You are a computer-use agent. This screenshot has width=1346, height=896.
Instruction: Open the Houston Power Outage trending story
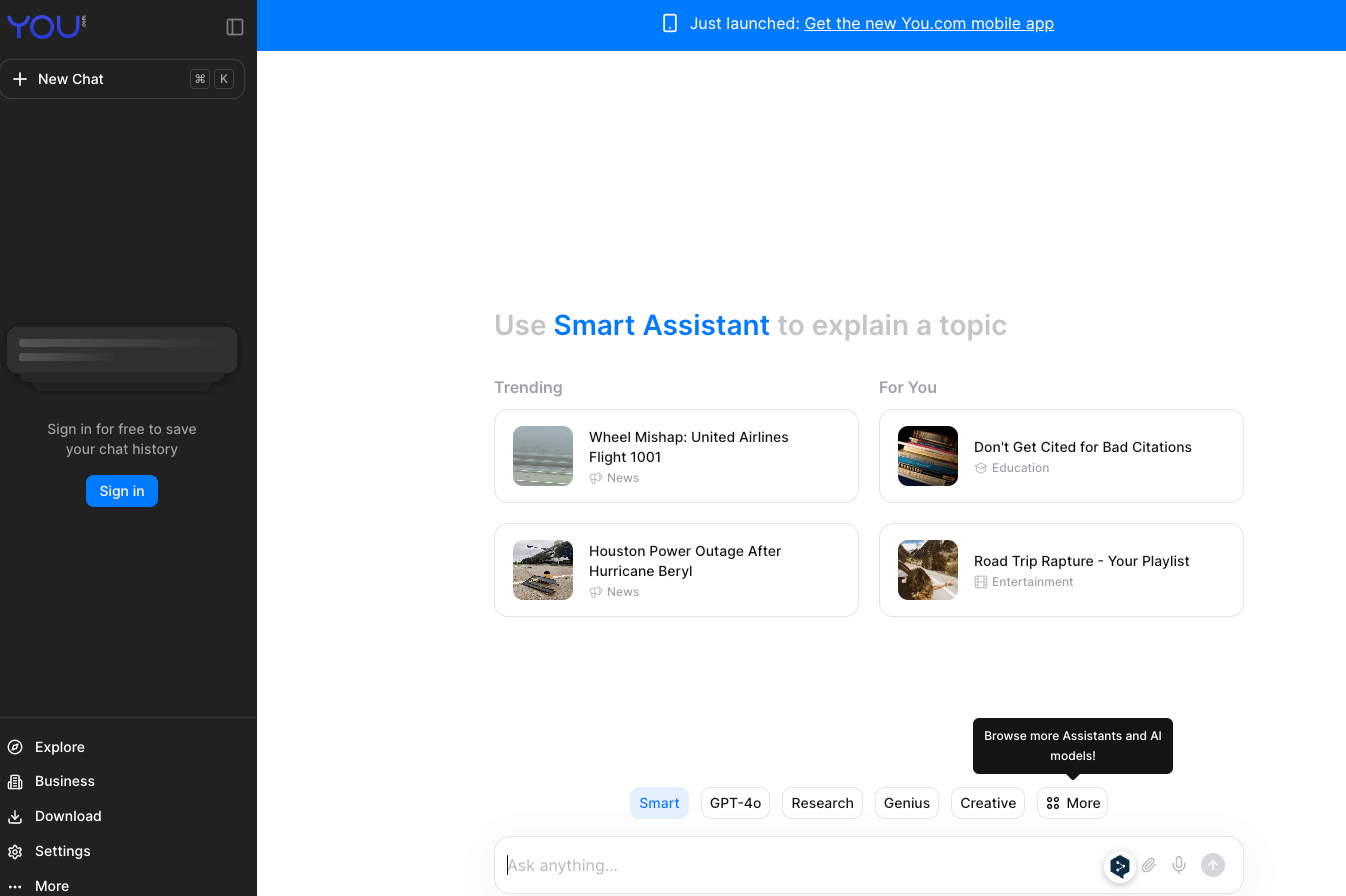click(x=676, y=570)
